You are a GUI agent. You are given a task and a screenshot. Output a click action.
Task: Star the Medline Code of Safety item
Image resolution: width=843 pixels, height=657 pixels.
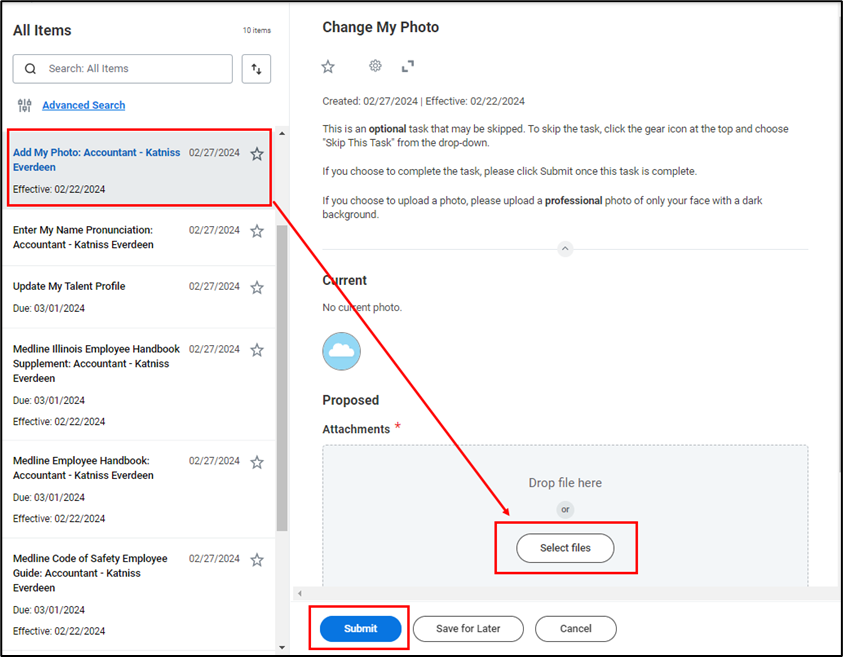[257, 560]
